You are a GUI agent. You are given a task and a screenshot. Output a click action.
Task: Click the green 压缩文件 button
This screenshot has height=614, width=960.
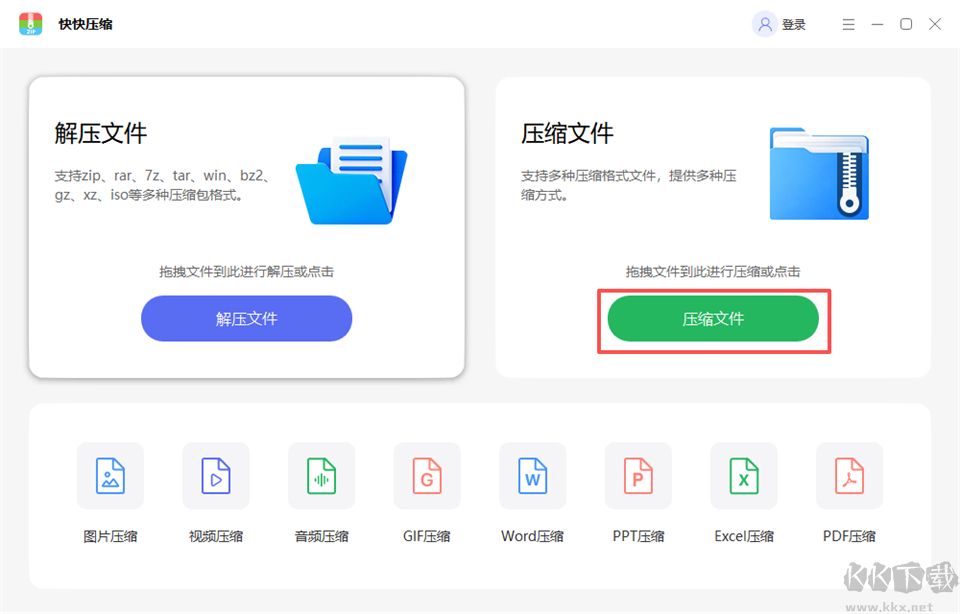(x=713, y=318)
